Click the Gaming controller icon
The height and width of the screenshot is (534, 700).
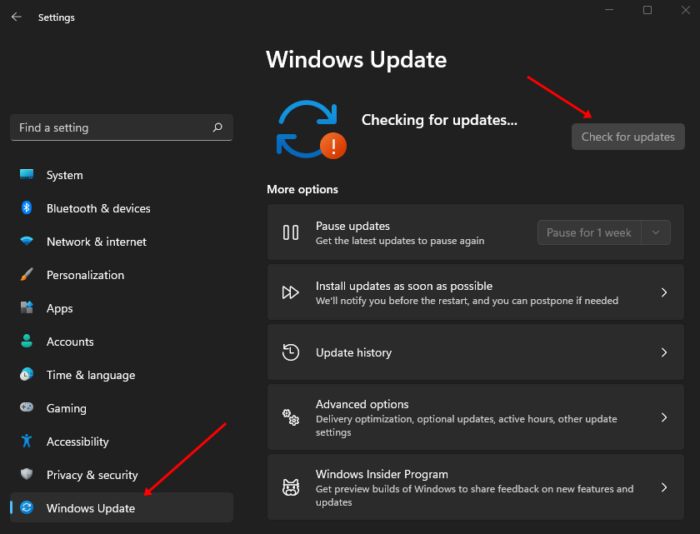coord(27,408)
